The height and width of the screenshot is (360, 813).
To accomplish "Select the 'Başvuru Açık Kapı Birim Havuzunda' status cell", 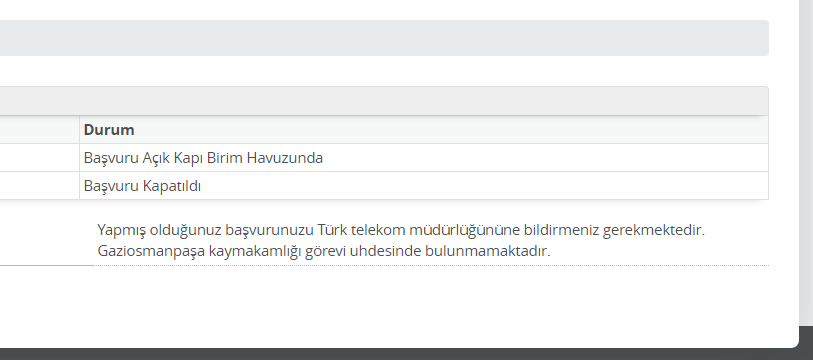I will pos(424,158).
